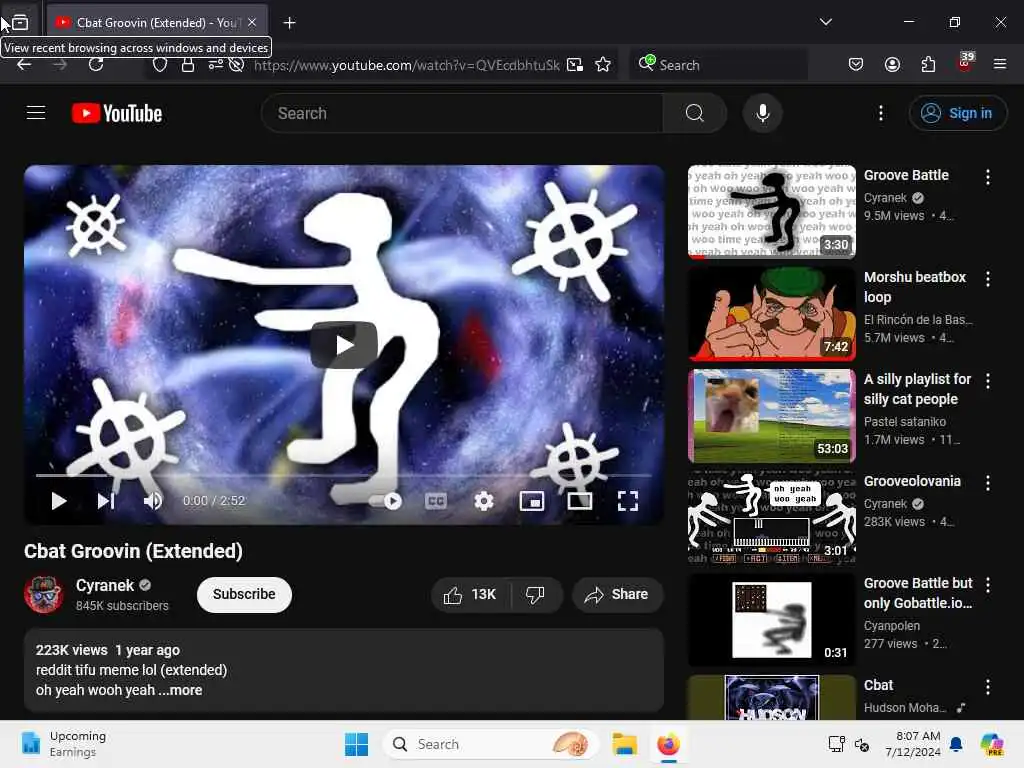The width and height of the screenshot is (1024, 768).
Task: Open site permissions icon in address bar
Action: pos(216,65)
